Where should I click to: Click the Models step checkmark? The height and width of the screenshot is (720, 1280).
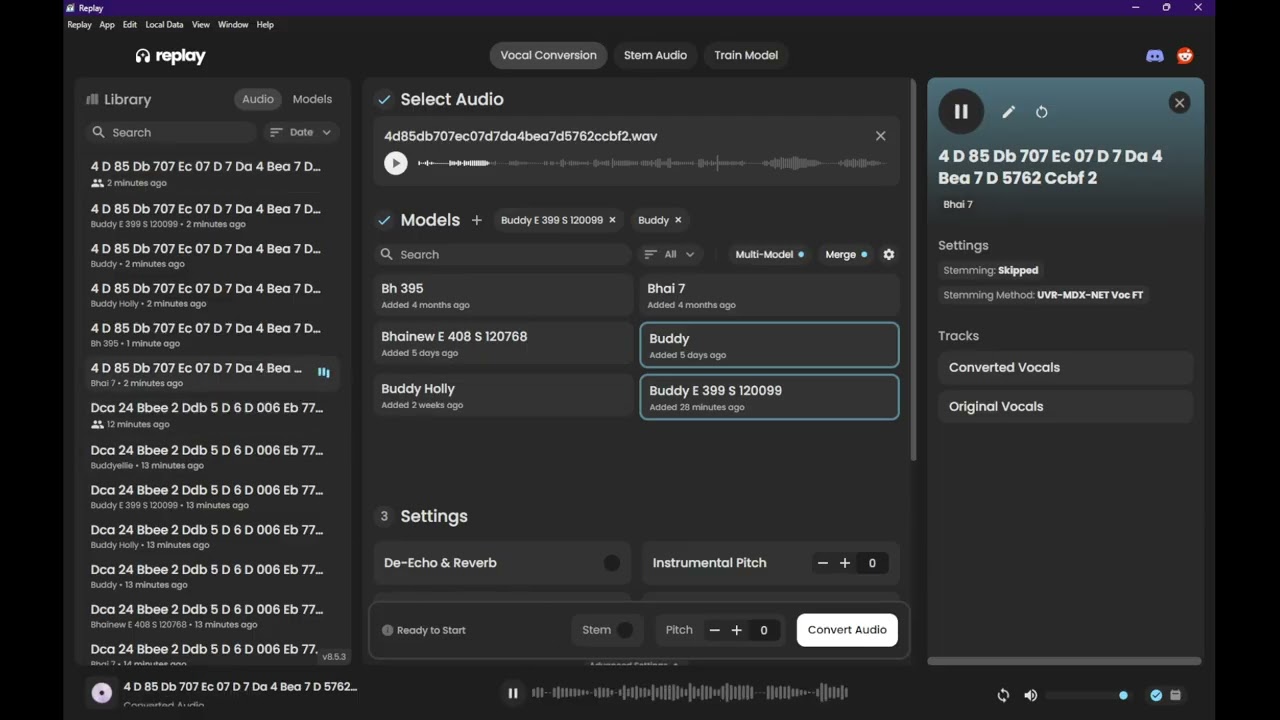pyautogui.click(x=384, y=220)
